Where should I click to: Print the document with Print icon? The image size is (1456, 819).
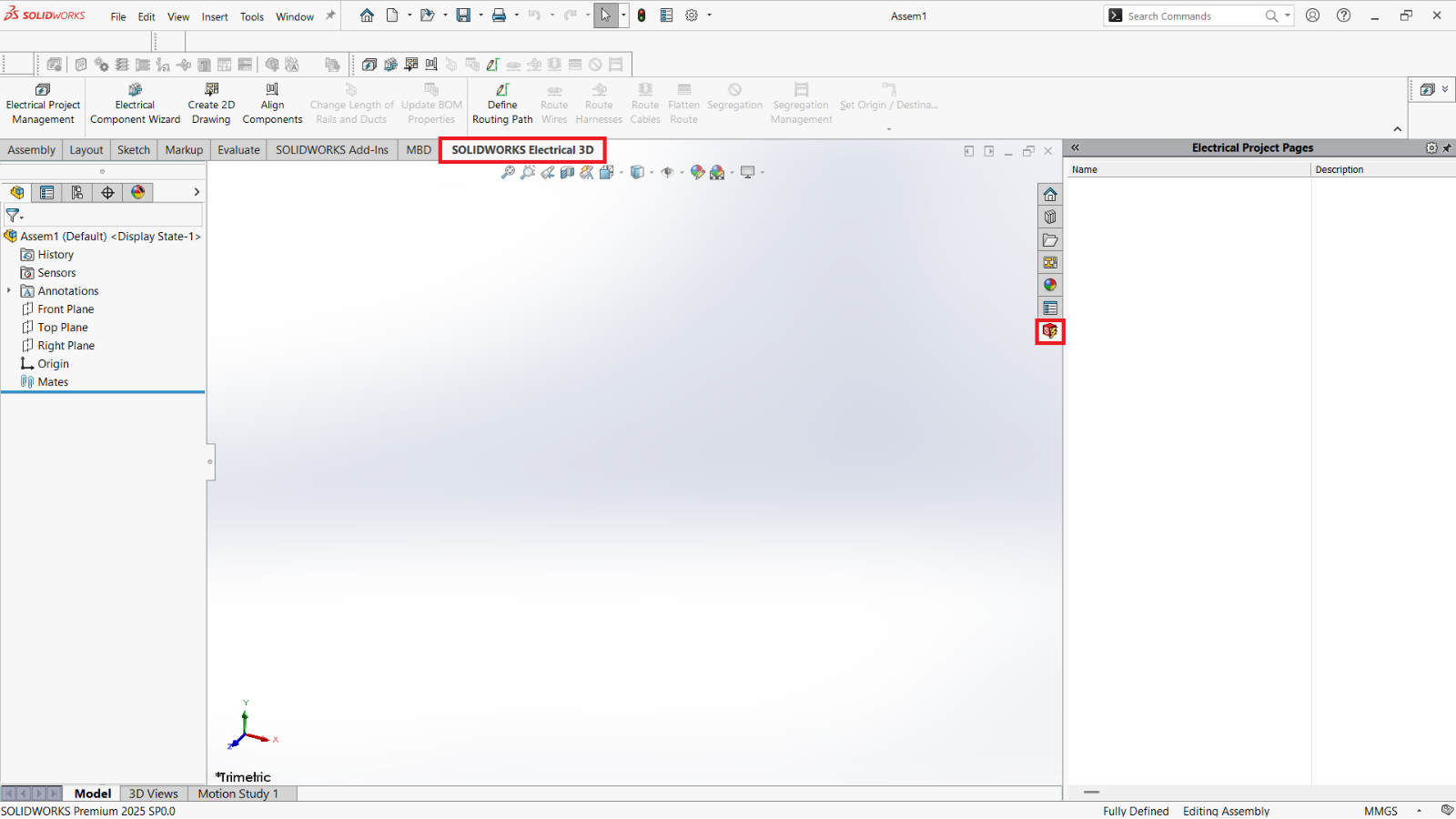pos(499,15)
